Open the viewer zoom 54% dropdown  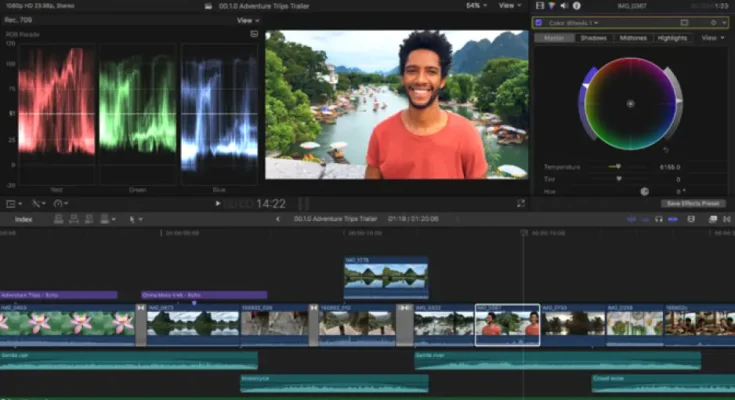476,6
